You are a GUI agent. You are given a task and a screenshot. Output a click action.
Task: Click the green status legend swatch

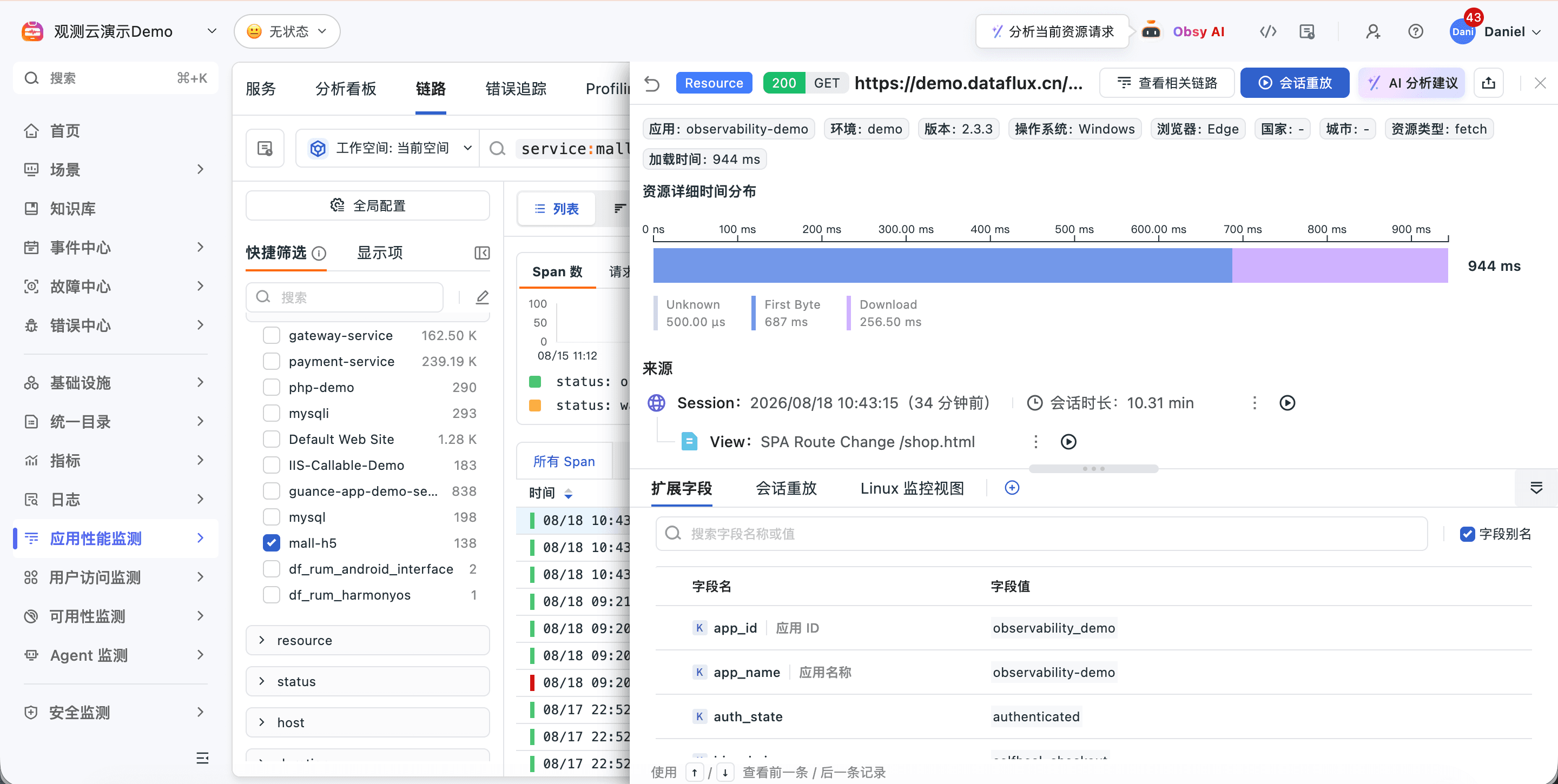534,381
